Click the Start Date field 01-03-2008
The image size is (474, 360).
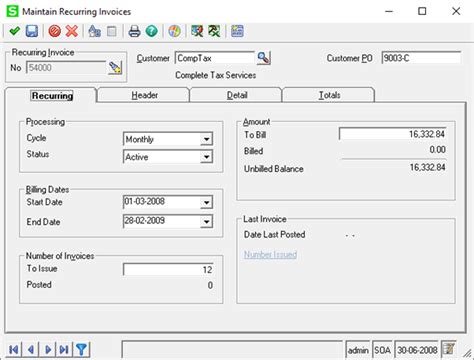click(162, 202)
